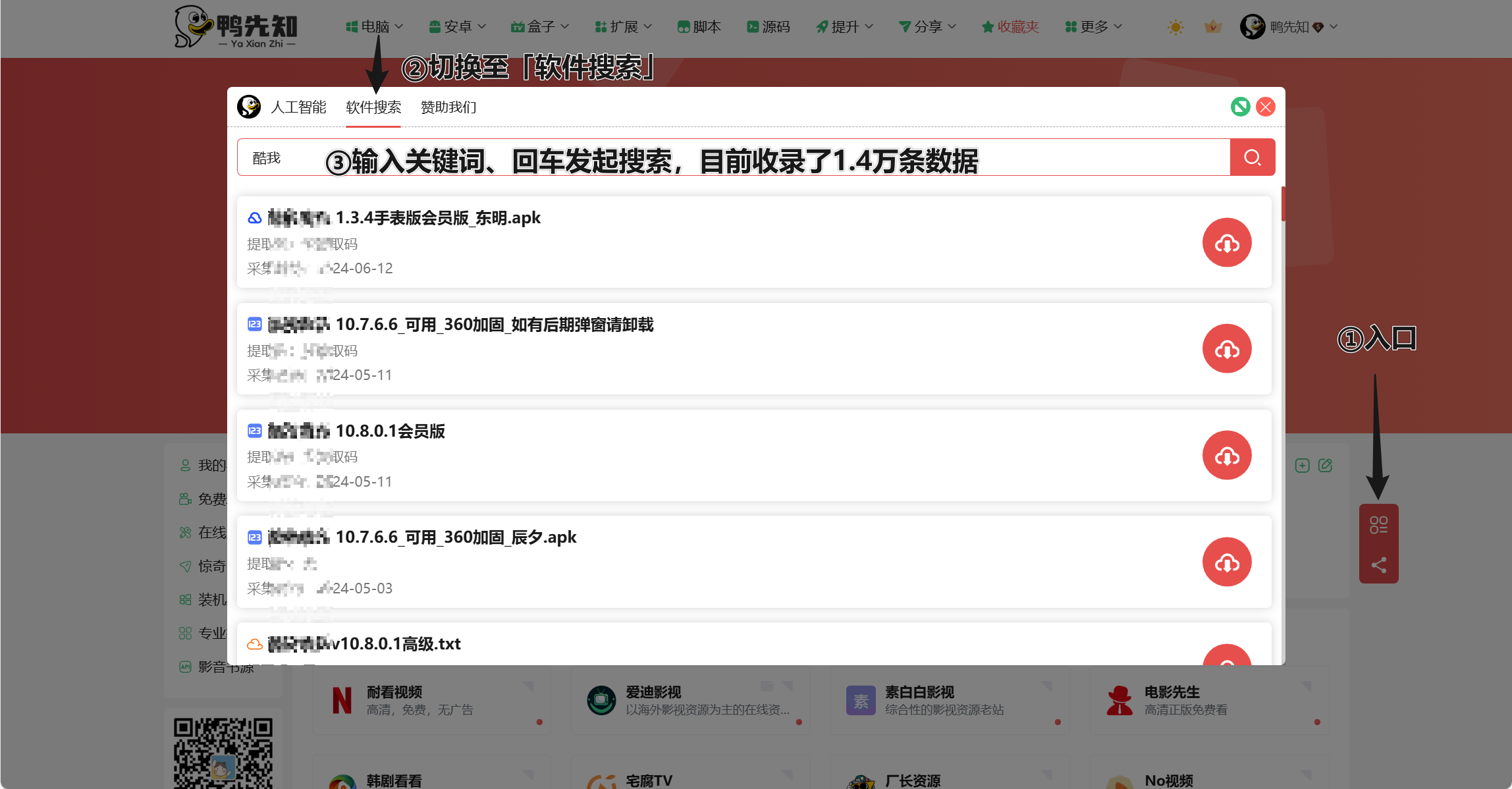Switch to the 赞助我们 tab
Screen dimensions: 1512x789
pyautogui.click(x=448, y=107)
